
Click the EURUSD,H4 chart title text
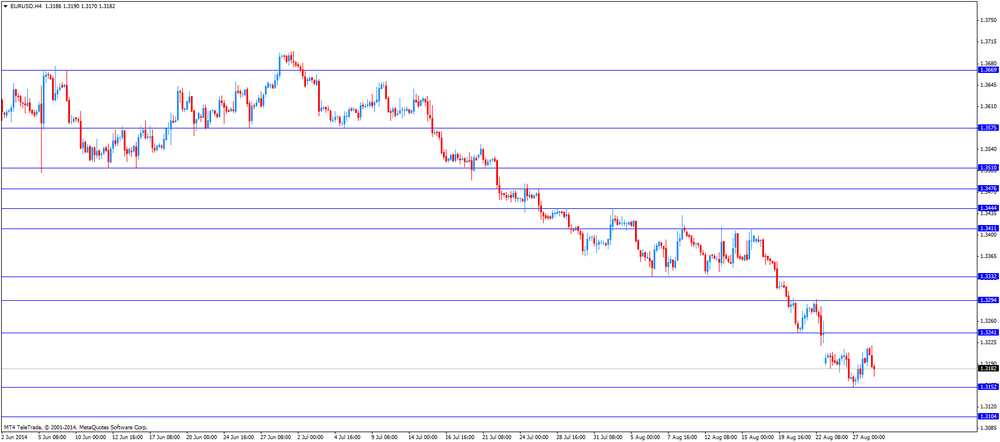tap(26, 5)
